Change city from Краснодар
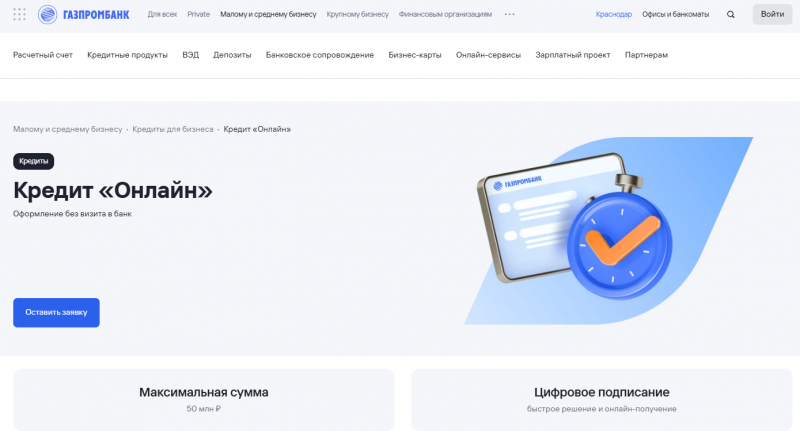The width and height of the screenshot is (800, 431). pyautogui.click(x=614, y=14)
